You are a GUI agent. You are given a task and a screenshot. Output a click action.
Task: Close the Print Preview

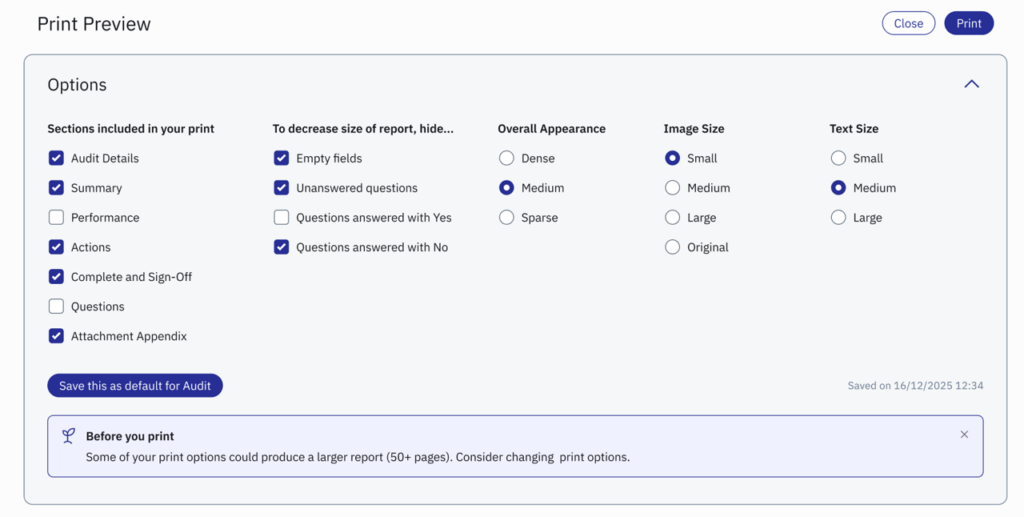(908, 23)
